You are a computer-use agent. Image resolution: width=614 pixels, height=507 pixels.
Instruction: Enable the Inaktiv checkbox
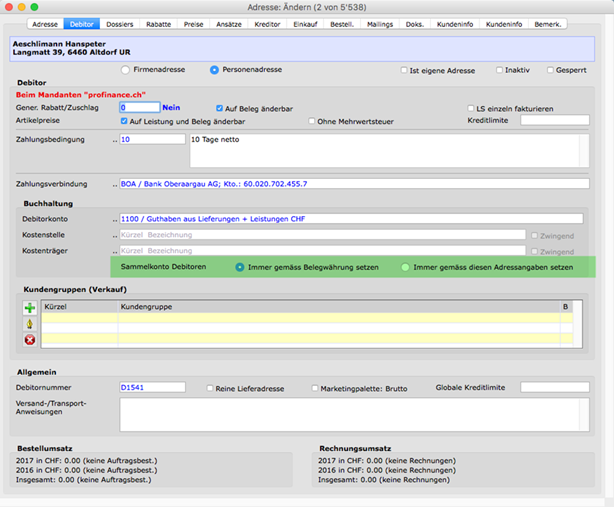click(500, 70)
